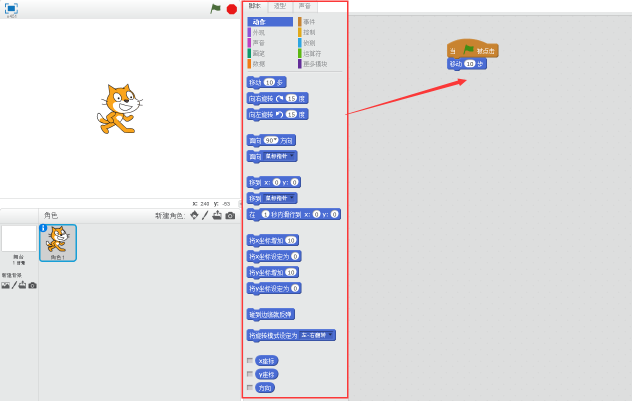
Task: Edit the 10 value in script's move block
Action: tap(470, 64)
